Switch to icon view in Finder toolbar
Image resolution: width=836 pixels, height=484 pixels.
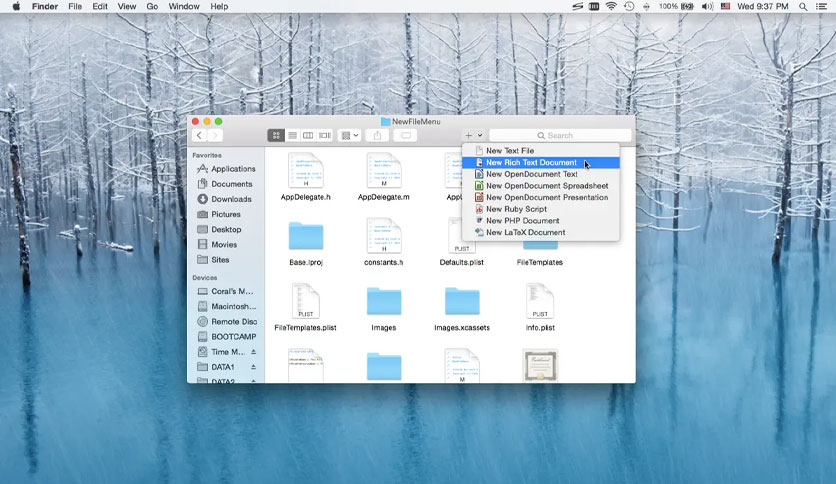click(276, 135)
